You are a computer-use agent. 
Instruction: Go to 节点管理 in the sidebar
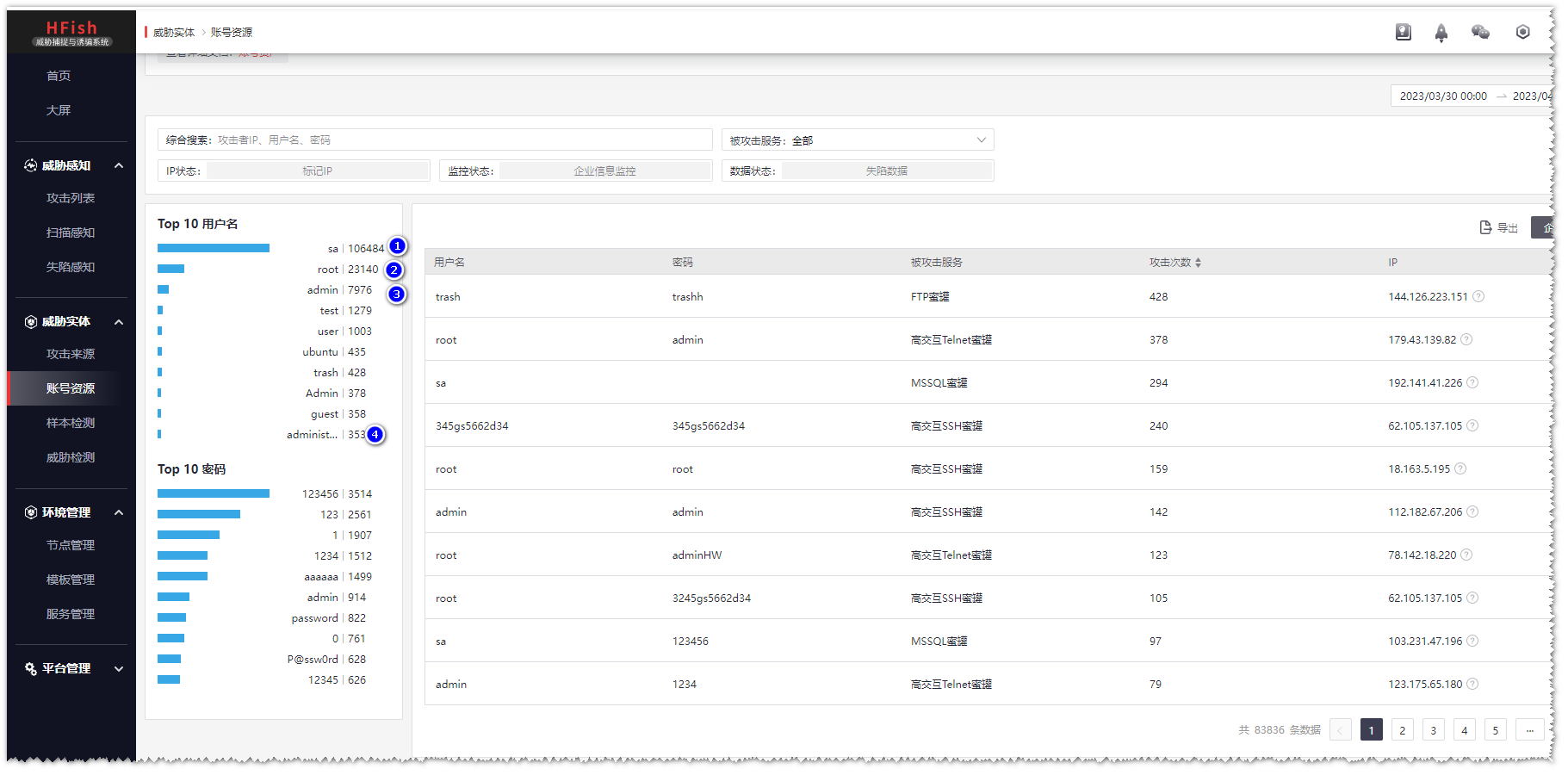pyautogui.click(x=71, y=545)
